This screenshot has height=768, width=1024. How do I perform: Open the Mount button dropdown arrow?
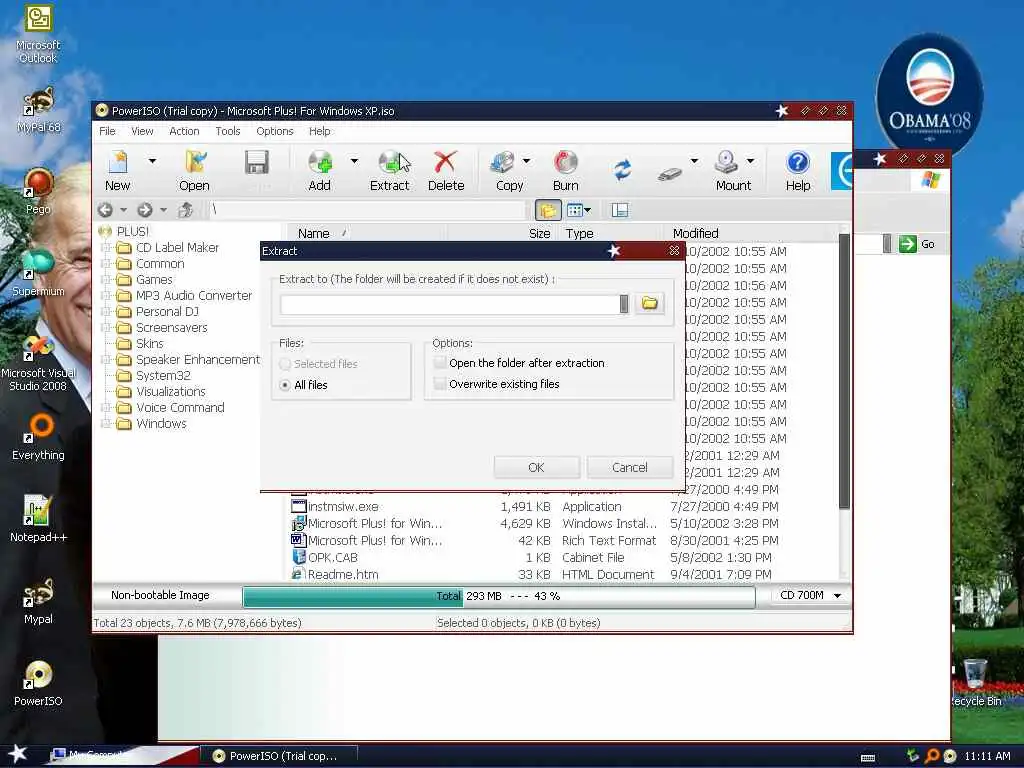point(750,161)
